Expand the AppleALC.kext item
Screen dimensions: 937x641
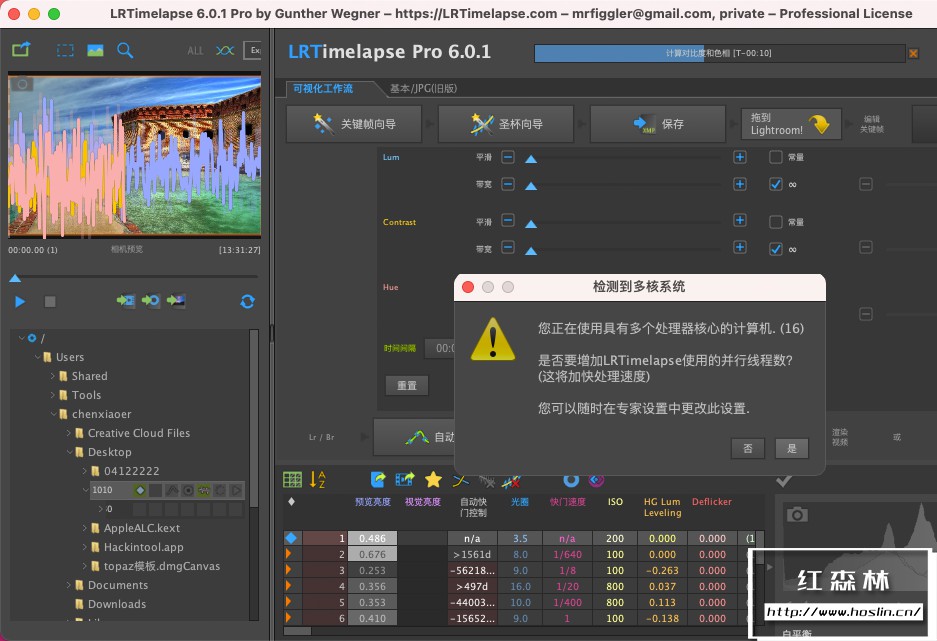[x=85, y=528]
